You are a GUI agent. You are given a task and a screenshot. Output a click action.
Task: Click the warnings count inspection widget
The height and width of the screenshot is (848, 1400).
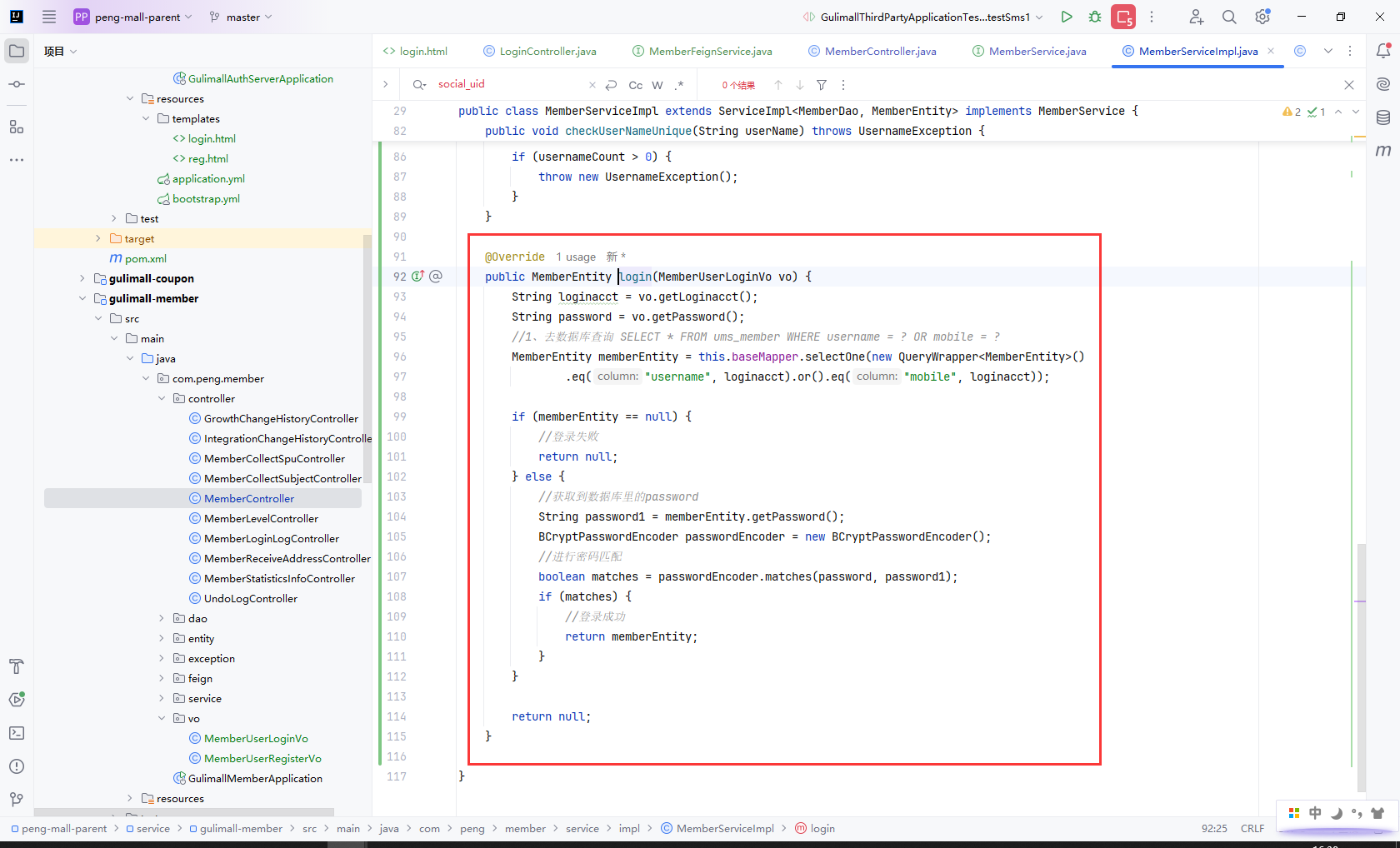pyautogui.click(x=1292, y=112)
